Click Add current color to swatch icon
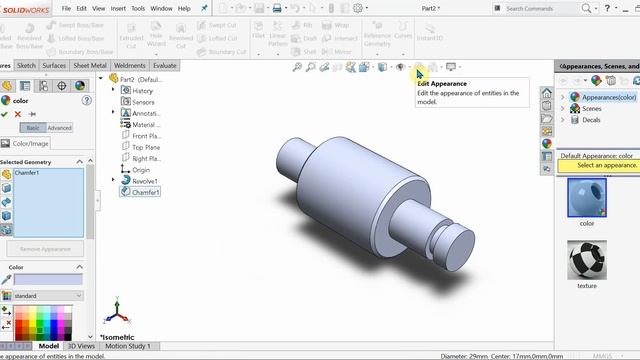The image size is (640, 360). (x=6, y=311)
